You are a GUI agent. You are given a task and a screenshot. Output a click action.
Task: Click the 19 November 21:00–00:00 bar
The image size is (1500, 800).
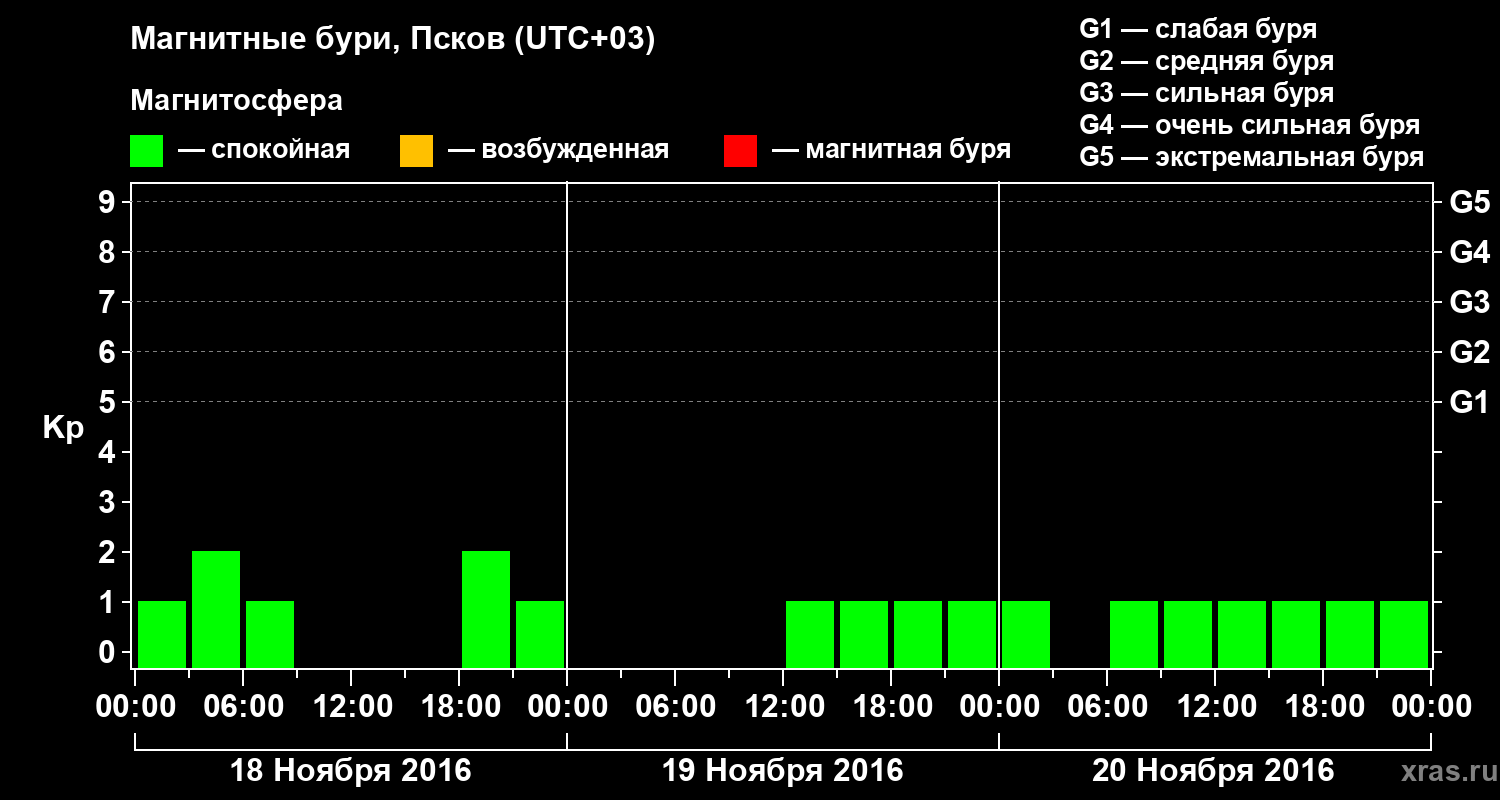(972, 634)
